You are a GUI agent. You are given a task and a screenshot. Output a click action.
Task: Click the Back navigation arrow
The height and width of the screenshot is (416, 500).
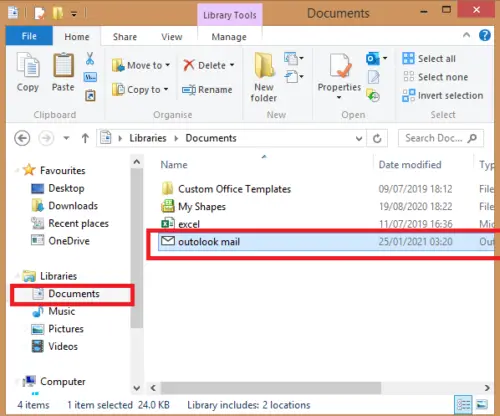pos(22,138)
